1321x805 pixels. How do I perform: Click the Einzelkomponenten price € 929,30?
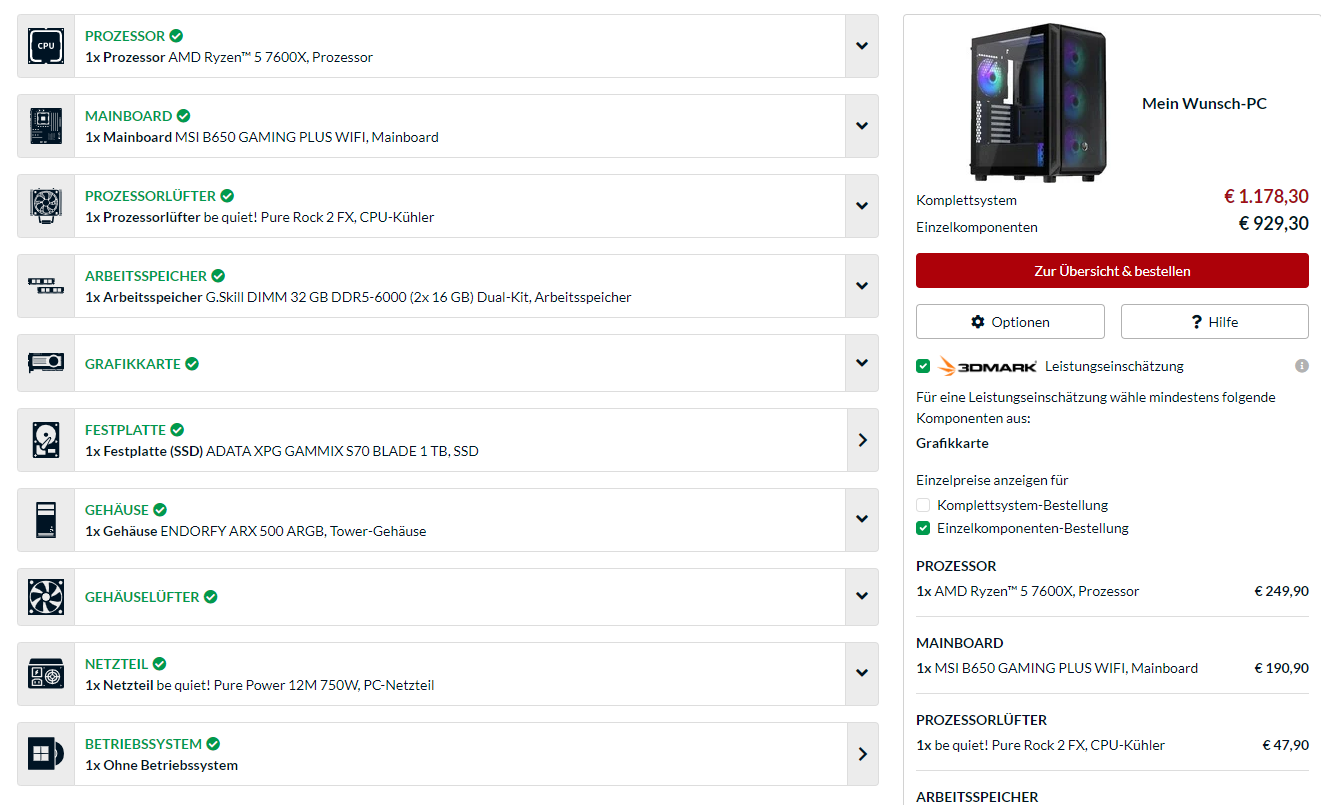click(x=1274, y=223)
